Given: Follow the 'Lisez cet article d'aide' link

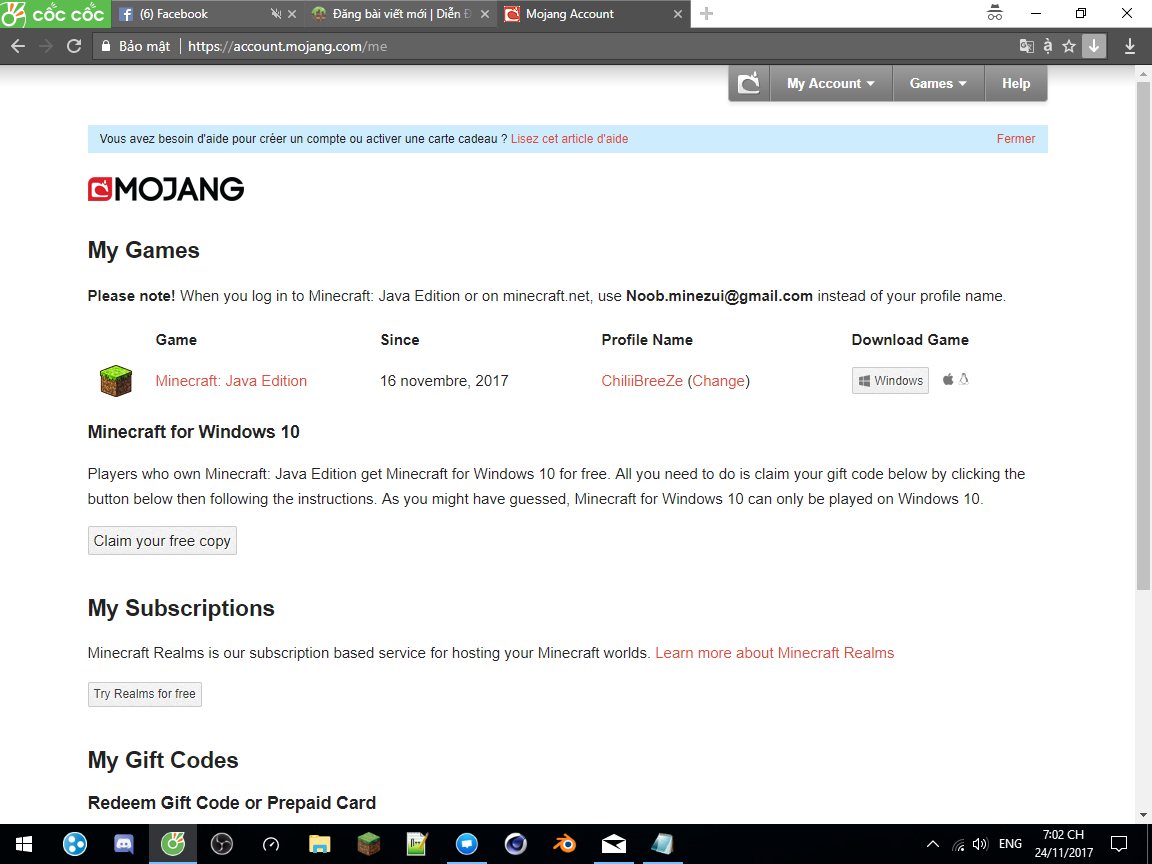Looking at the screenshot, I should [x=569, y=139].
